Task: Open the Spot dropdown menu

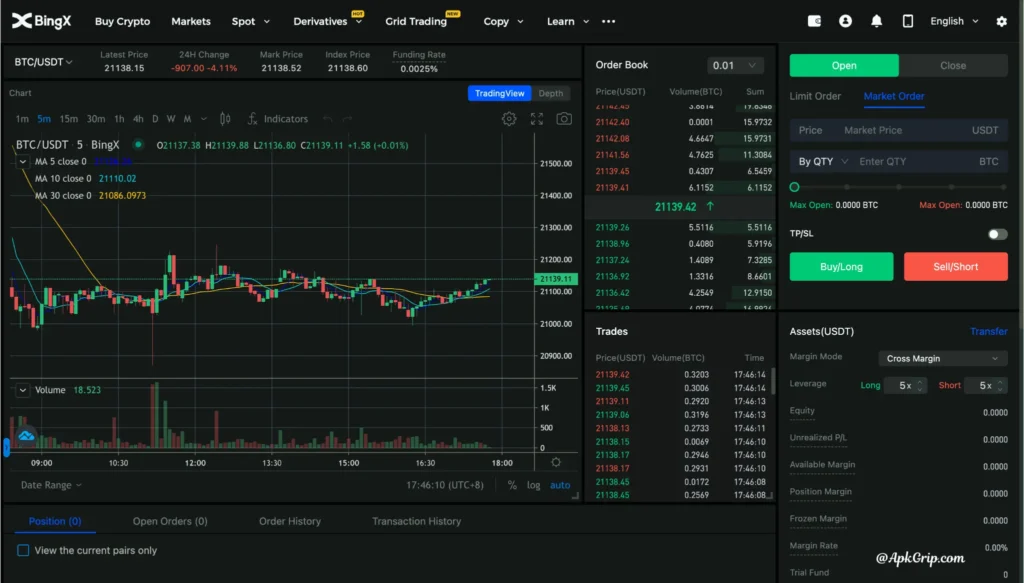Action: 251,22
